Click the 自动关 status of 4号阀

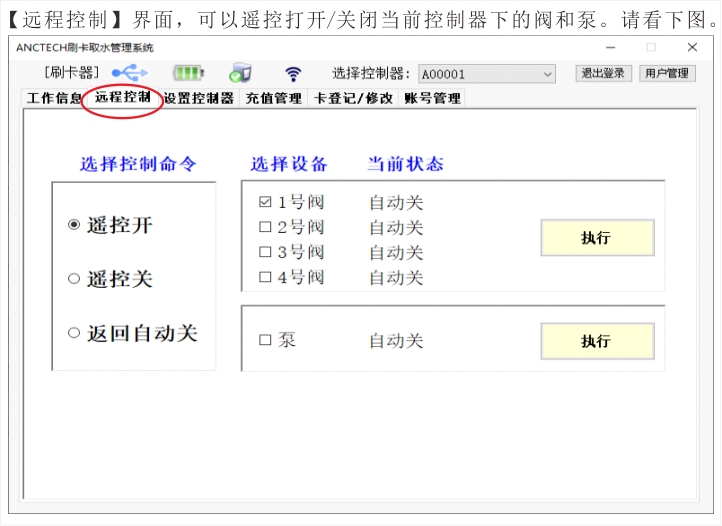tap(396, 277)
